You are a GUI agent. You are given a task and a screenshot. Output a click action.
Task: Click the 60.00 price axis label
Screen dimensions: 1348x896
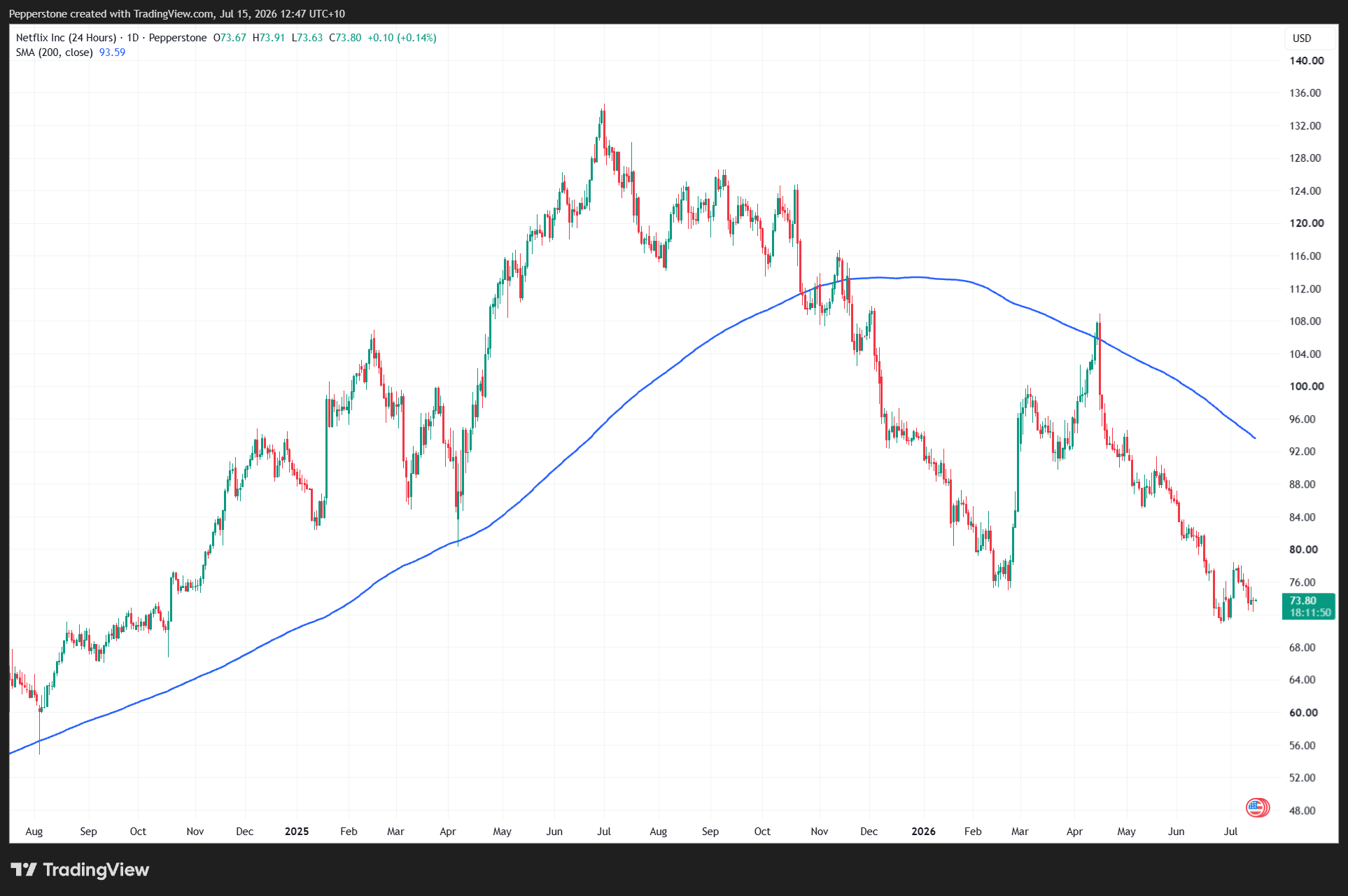pyautogui.click(x=1304, y=713)
